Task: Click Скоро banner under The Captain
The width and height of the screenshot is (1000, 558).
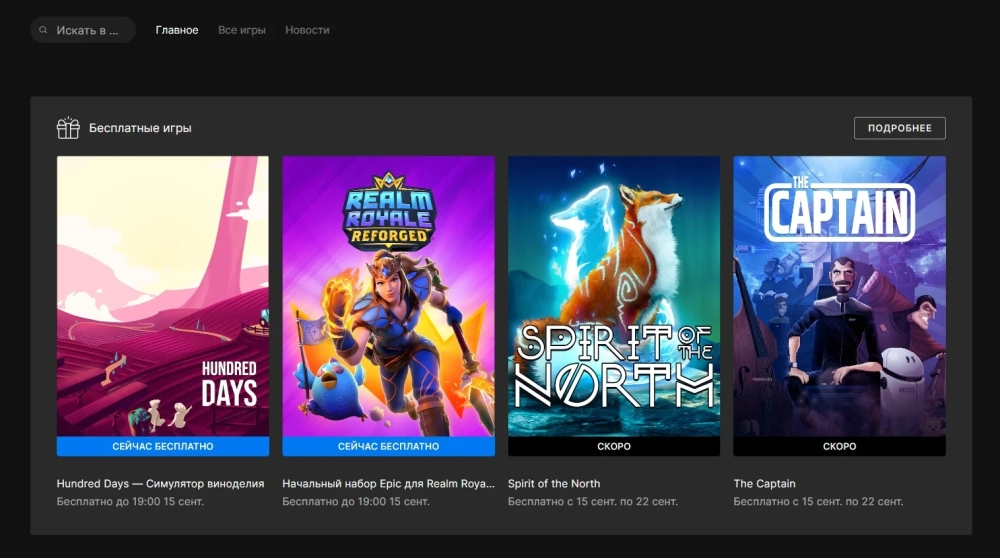Action: point(839,446)
